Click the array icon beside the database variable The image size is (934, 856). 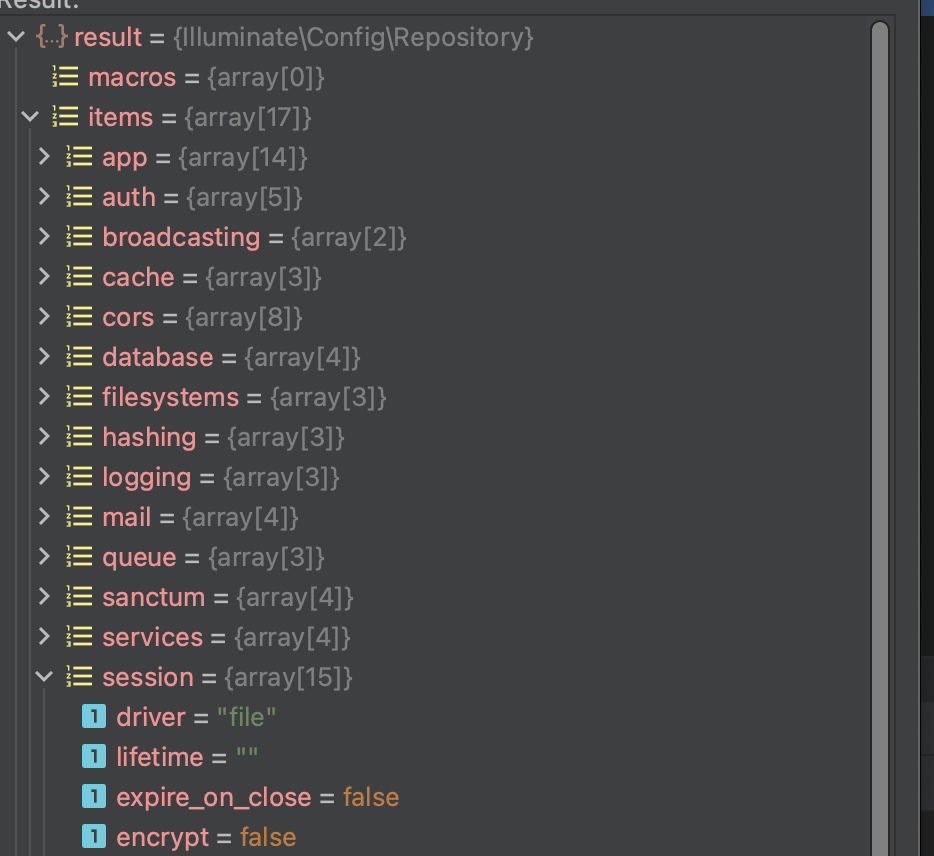[x=79, y=357]
